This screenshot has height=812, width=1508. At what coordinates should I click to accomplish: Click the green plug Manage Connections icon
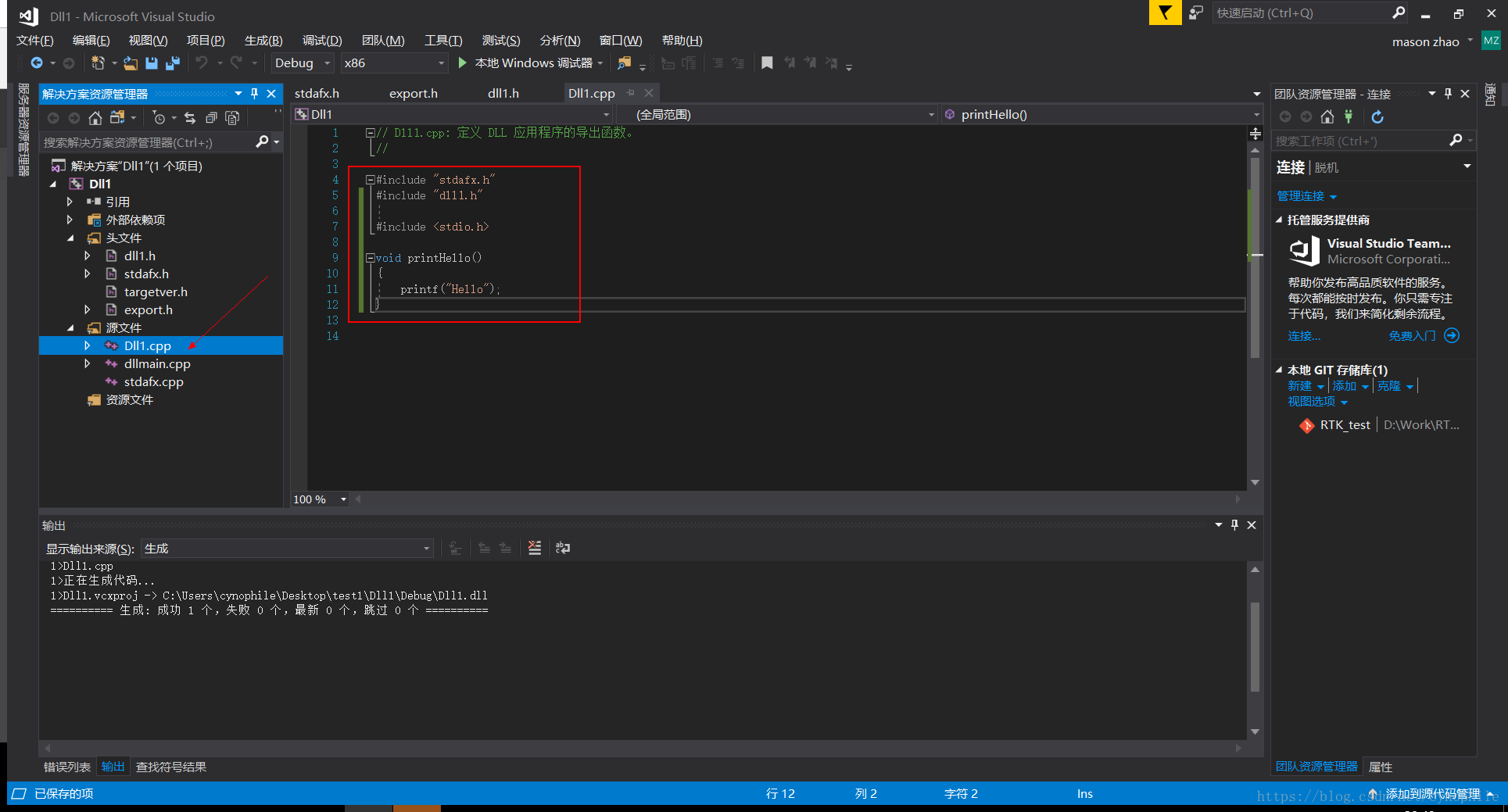pos(1349,117)
